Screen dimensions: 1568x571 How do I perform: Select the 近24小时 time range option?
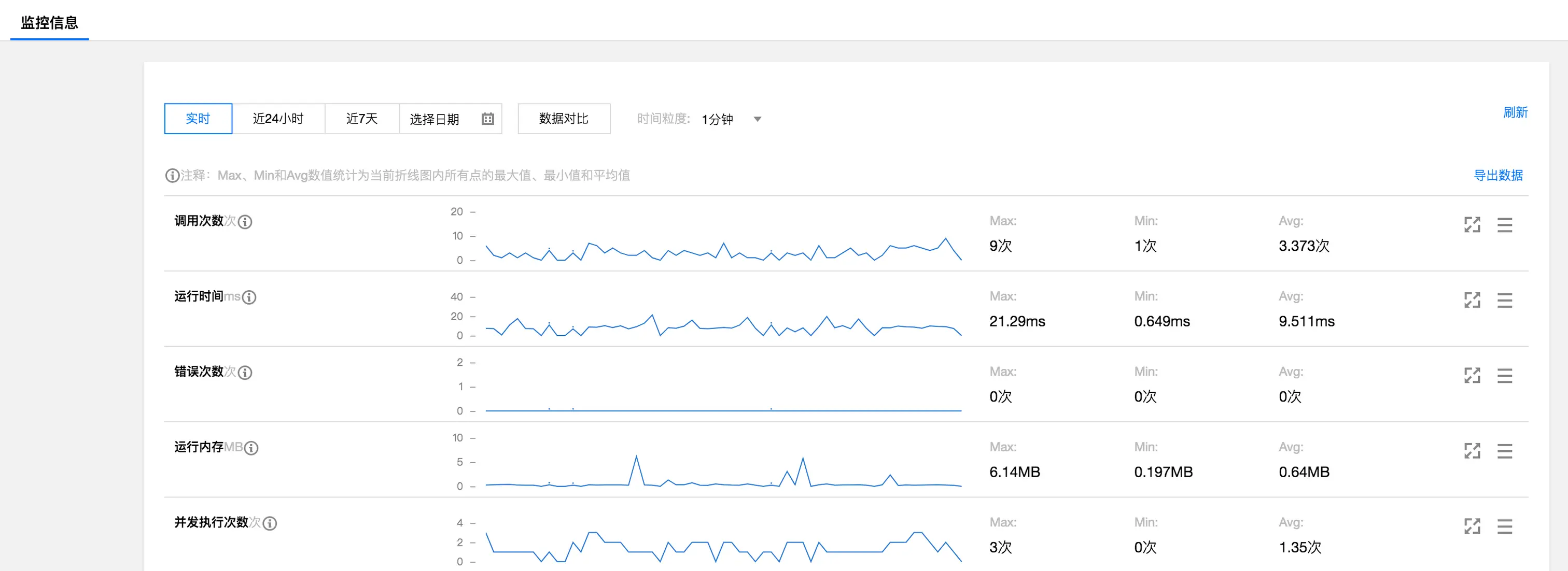pos(278,119)
